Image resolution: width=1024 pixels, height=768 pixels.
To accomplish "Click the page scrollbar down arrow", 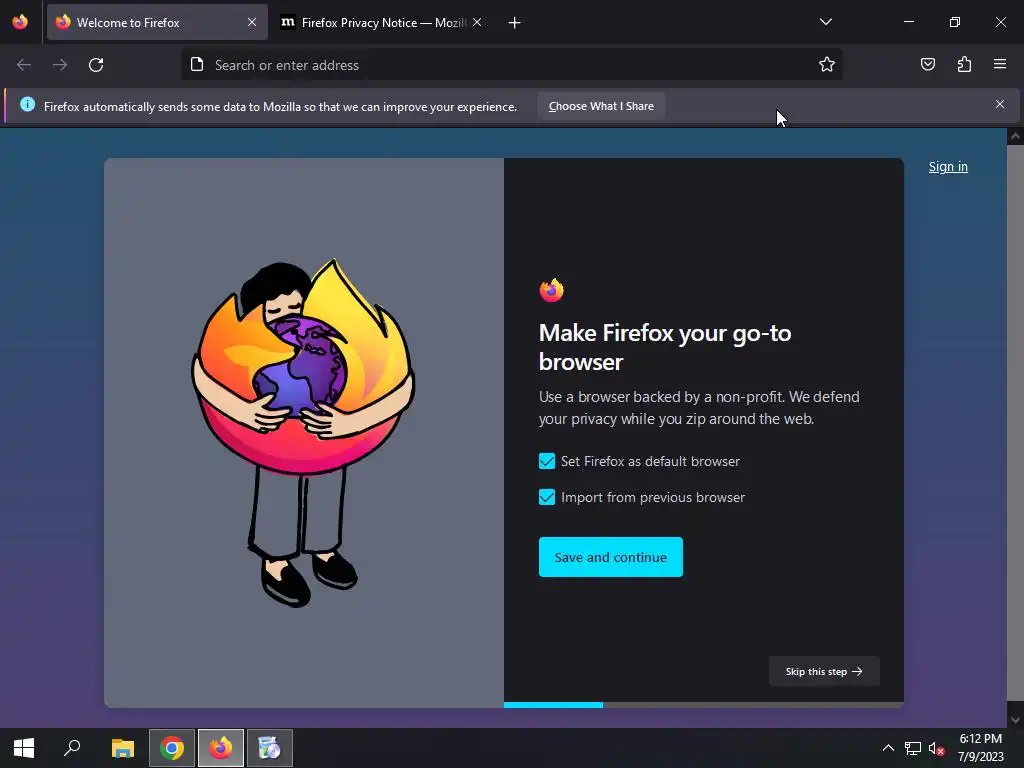I will [1015, 720].
